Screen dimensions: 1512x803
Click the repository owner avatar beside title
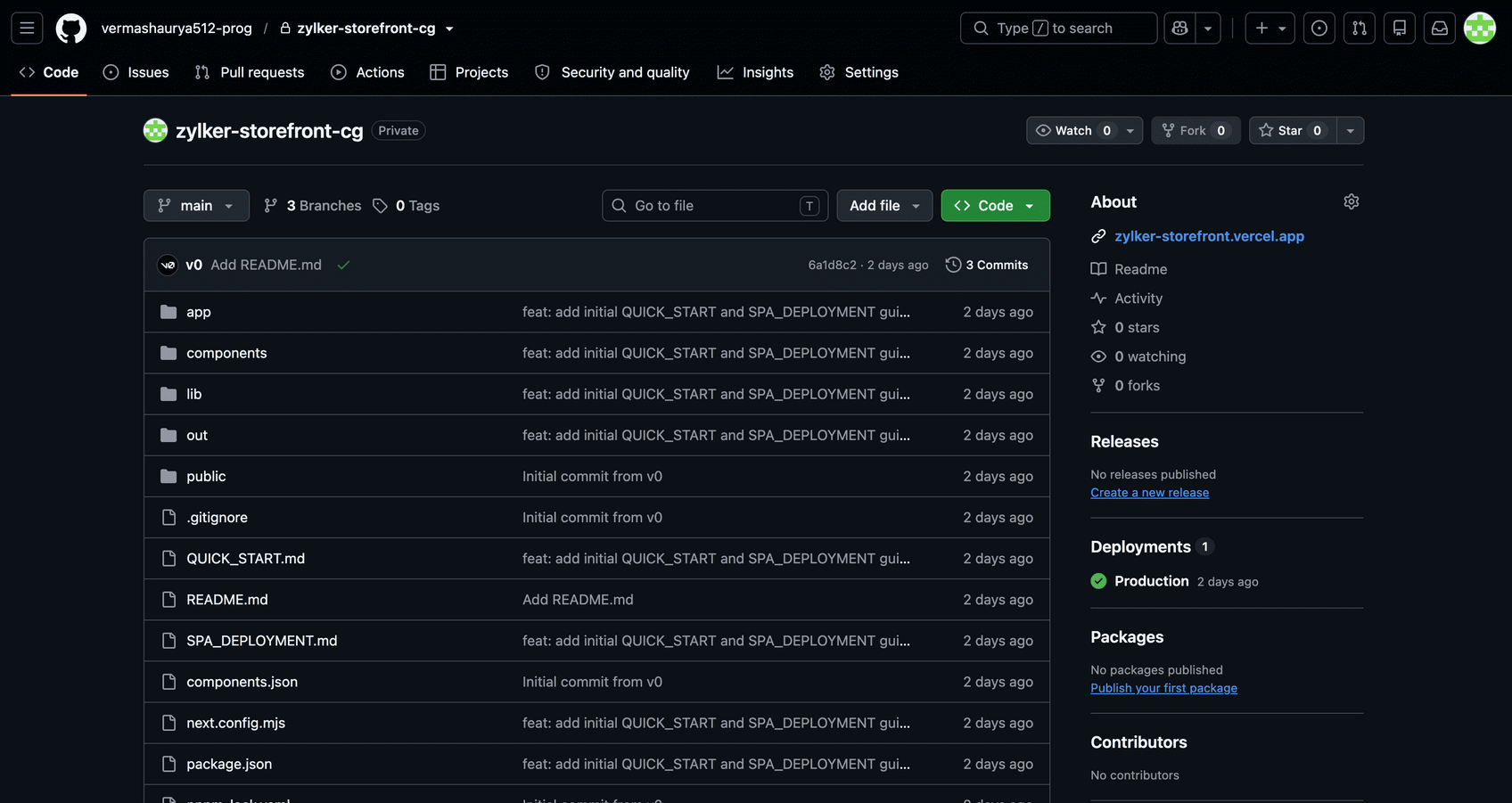(x=155, y=130)
